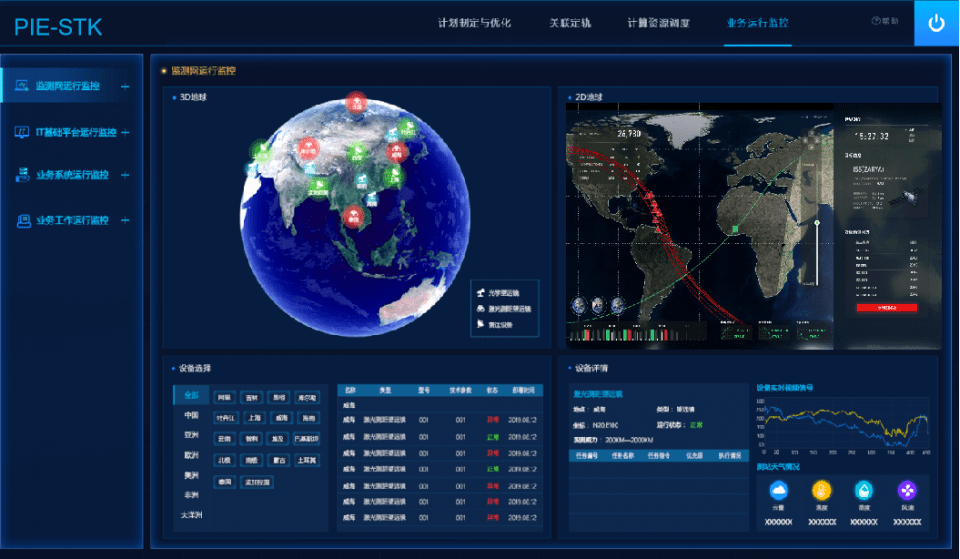The height and width of the screenshot is (559, 960).
Task: Click the red button in 2D map panel
Action: [885, 308]
